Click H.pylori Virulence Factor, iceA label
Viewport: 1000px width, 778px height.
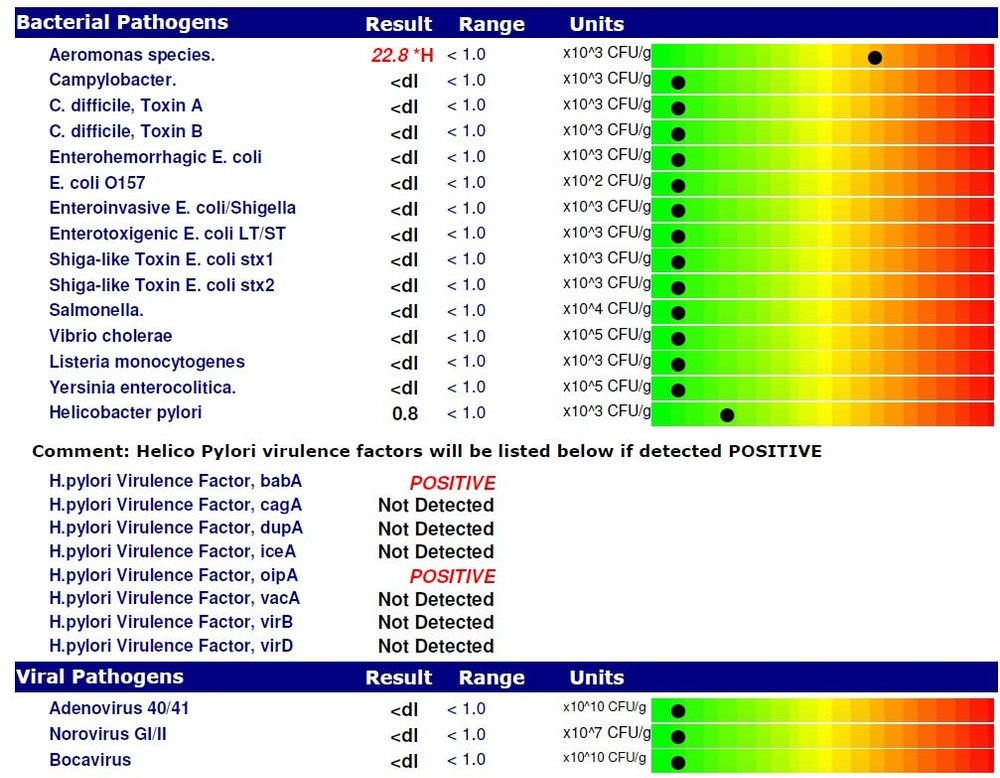click(x=172, y=552)
